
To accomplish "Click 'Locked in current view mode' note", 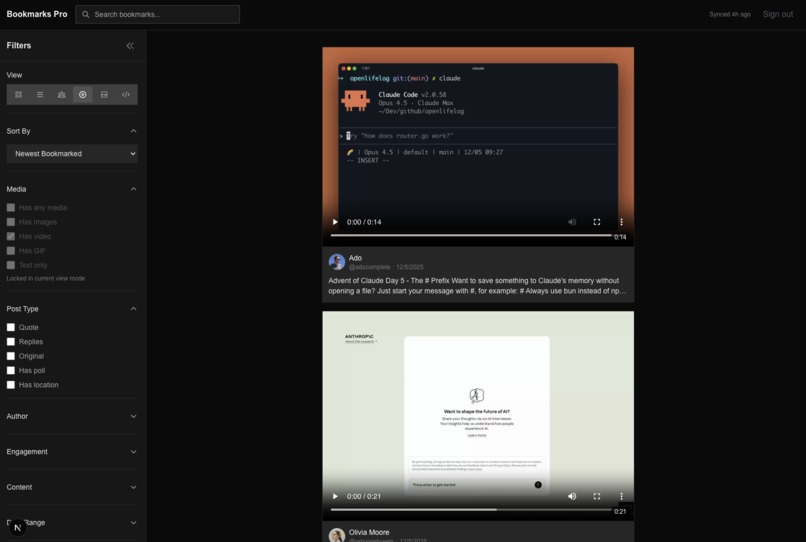I will tap(46, 279).
